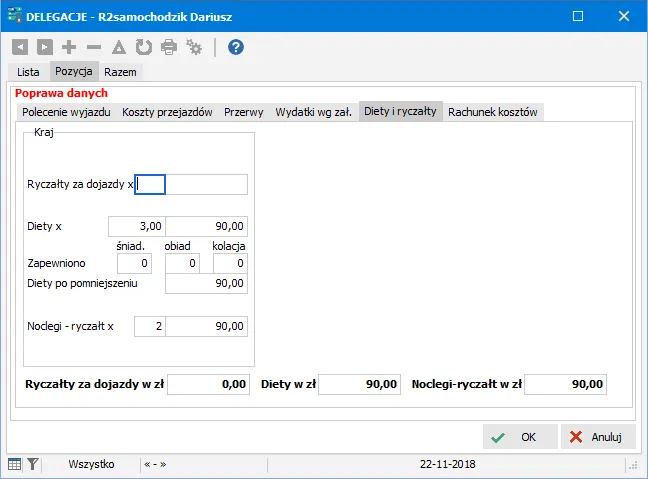The image size is (648, 479).
Task: Click the table grid icon in status bar
Action: tap(14, 464)
